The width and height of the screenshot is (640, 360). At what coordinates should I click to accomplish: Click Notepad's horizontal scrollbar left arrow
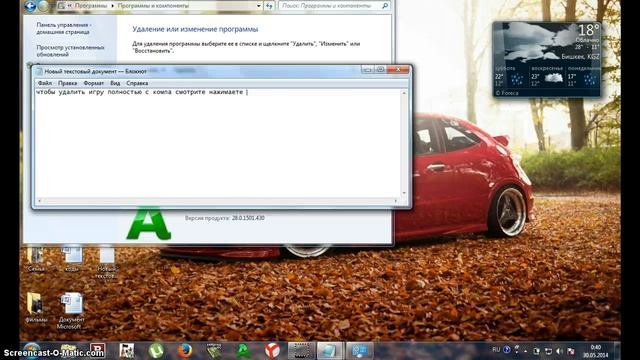click(40, 200)
